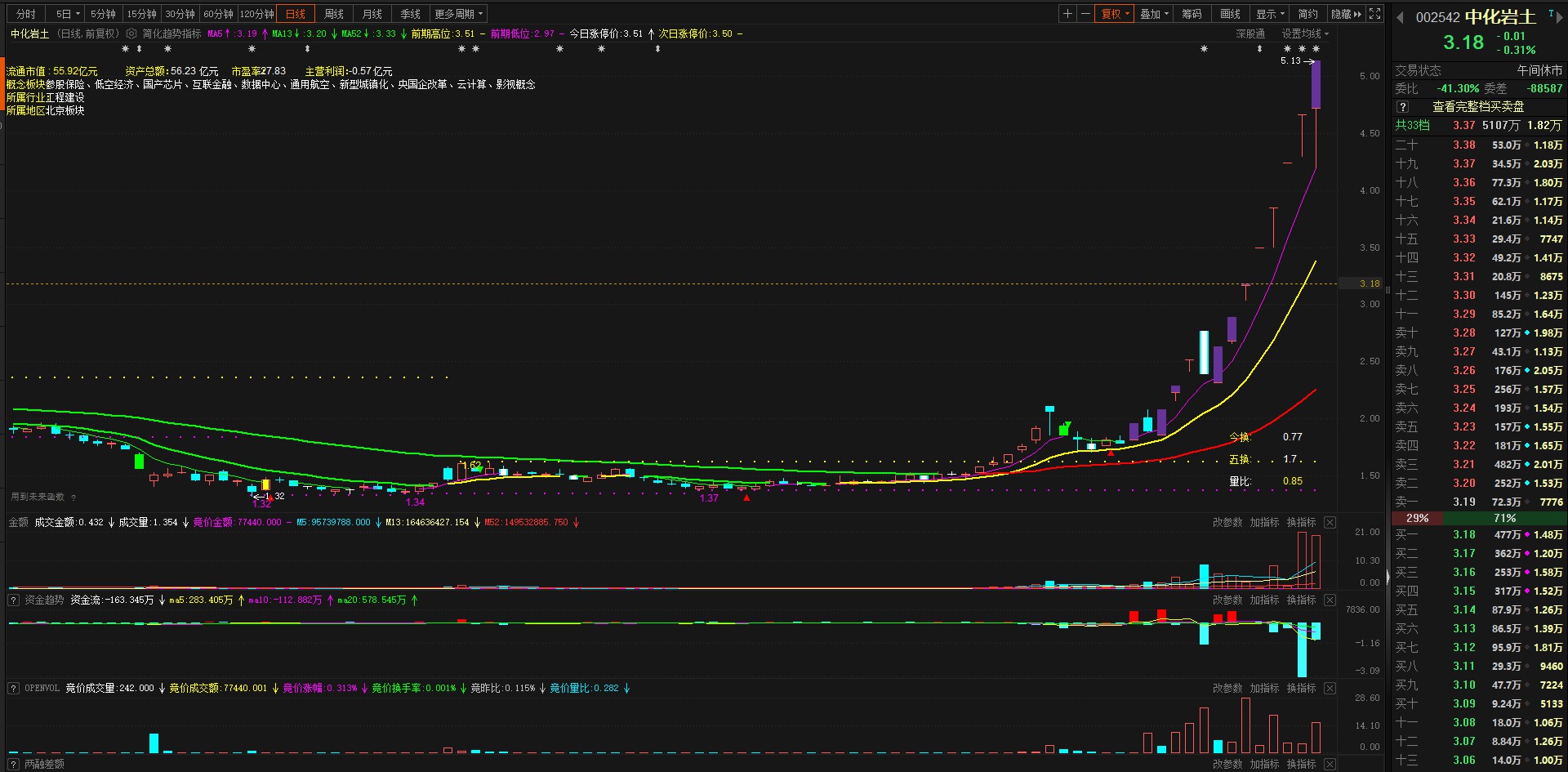Image resolution: width=1568 pixels, height=772 pixels.
Task: Switch to the 分时 intraday tab
Action: pyautogui.click(x=25, y=14)
